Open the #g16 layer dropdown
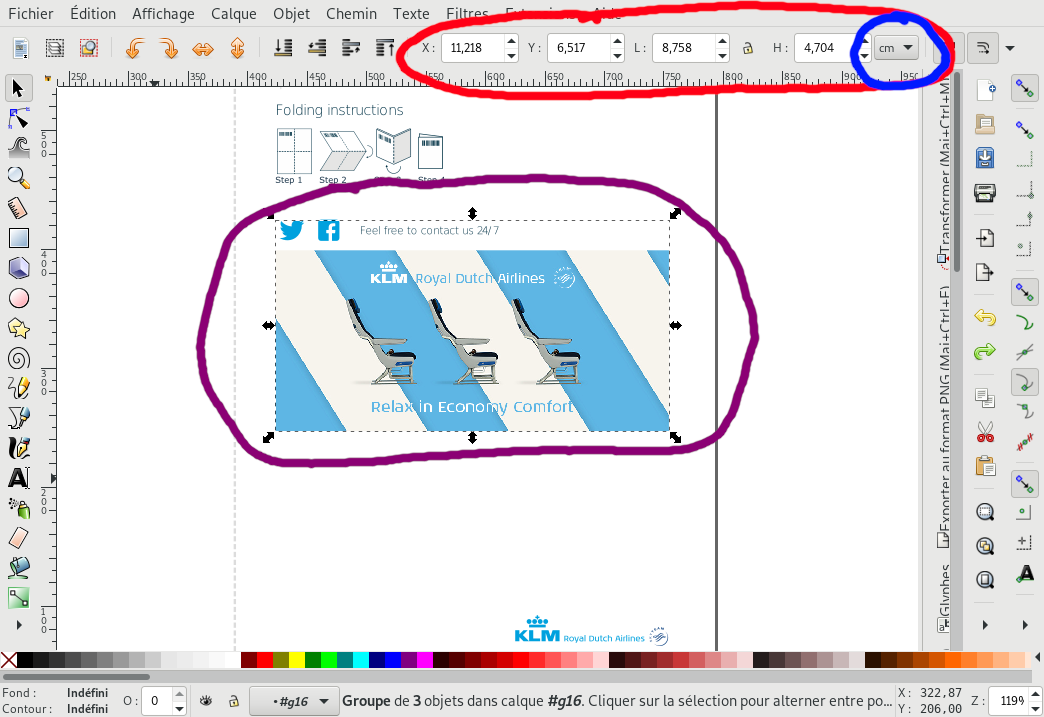The width and height of the screenshot is (1044, 717). click(294, 701)
